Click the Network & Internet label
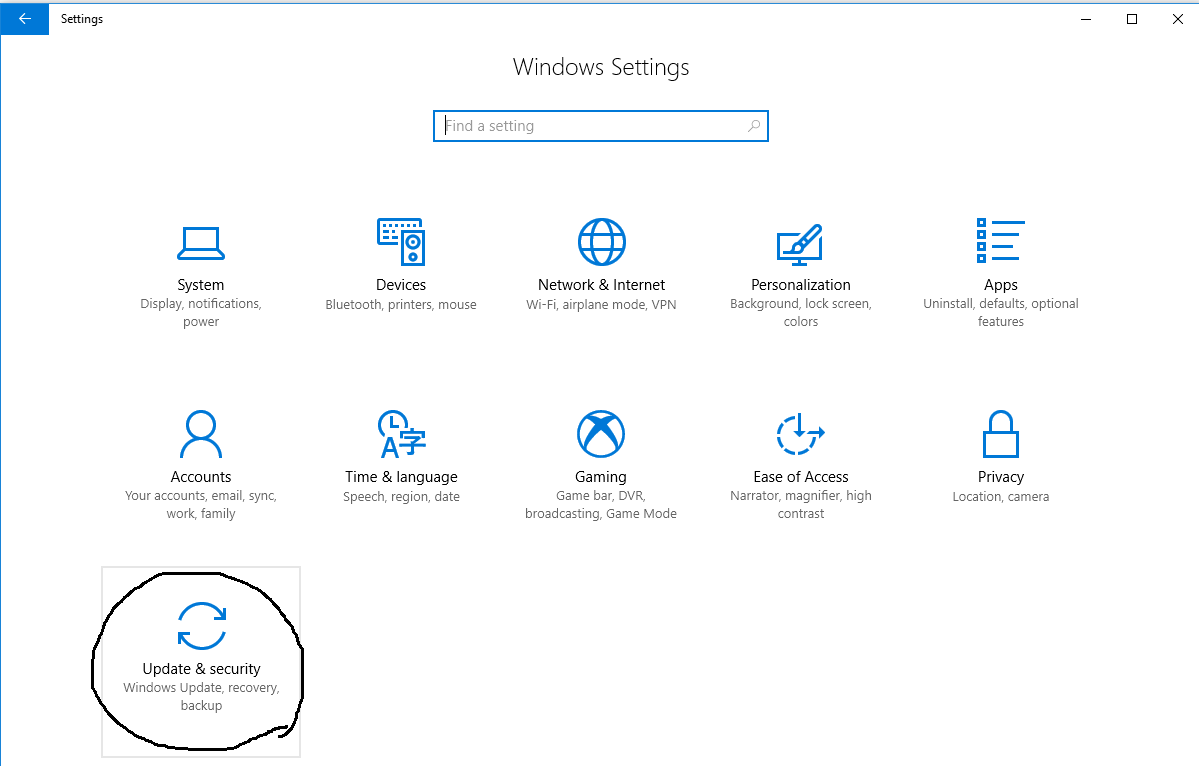This screenshot has width=1199, height=766. pos(601,285)
